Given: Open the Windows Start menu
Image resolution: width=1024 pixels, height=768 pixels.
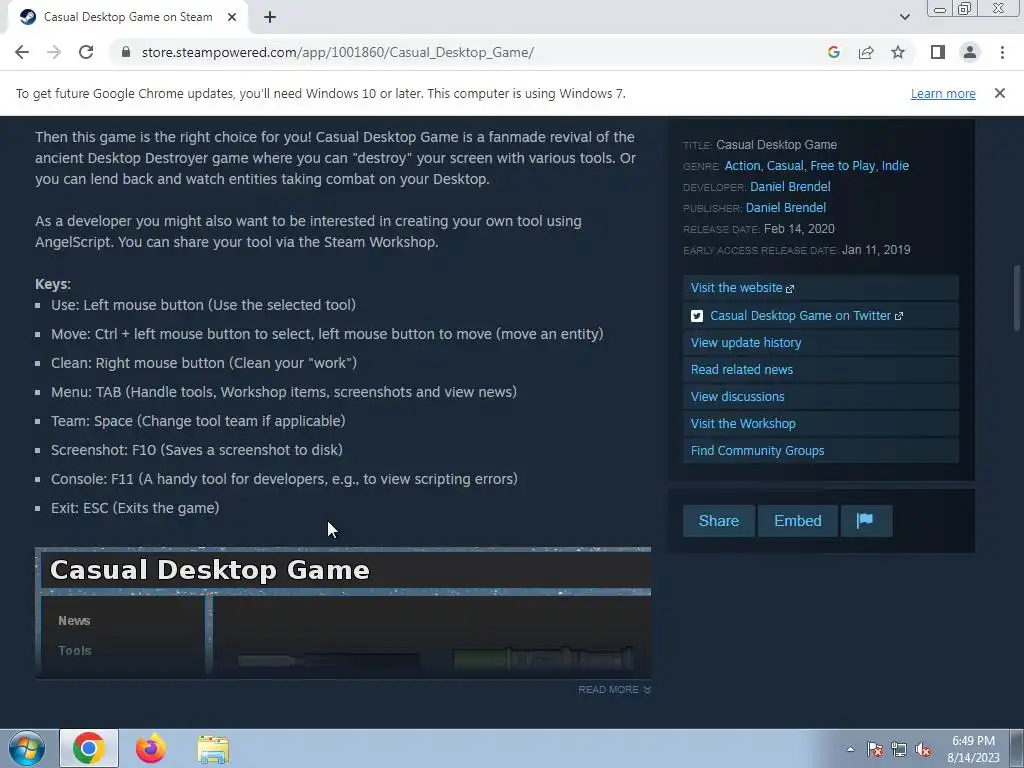Looking at the screenshot, I should [27, 748].
